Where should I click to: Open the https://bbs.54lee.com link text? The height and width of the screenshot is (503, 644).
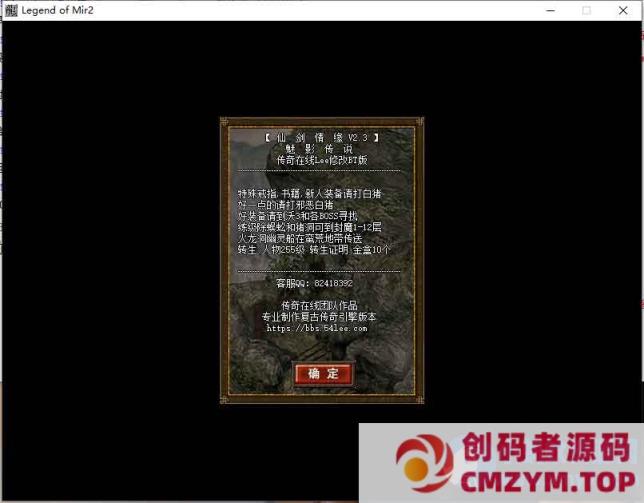317,328
